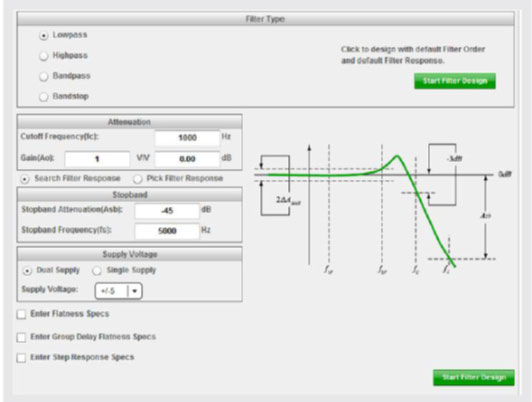Click the Gain dB input field
The height and width of the screenshot is (402, 532).
point(187,159)
